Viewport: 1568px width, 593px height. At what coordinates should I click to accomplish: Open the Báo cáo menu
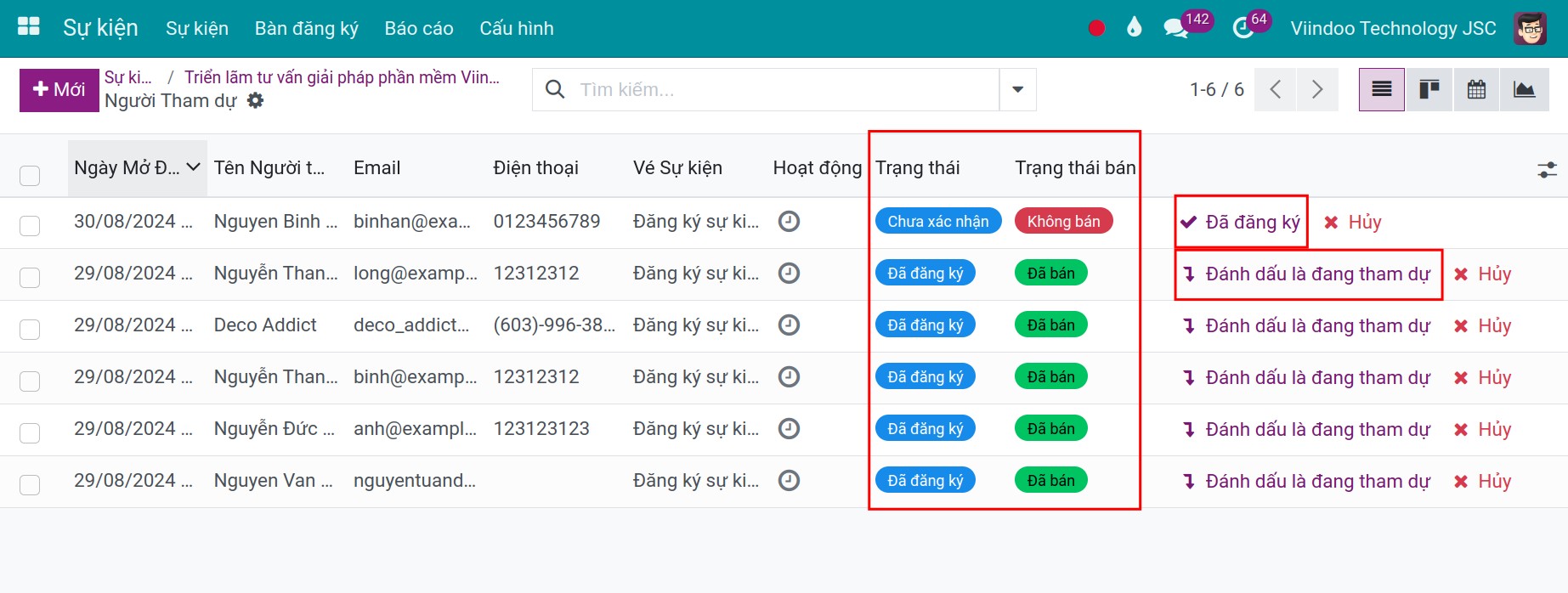click(x=419, y=28)
